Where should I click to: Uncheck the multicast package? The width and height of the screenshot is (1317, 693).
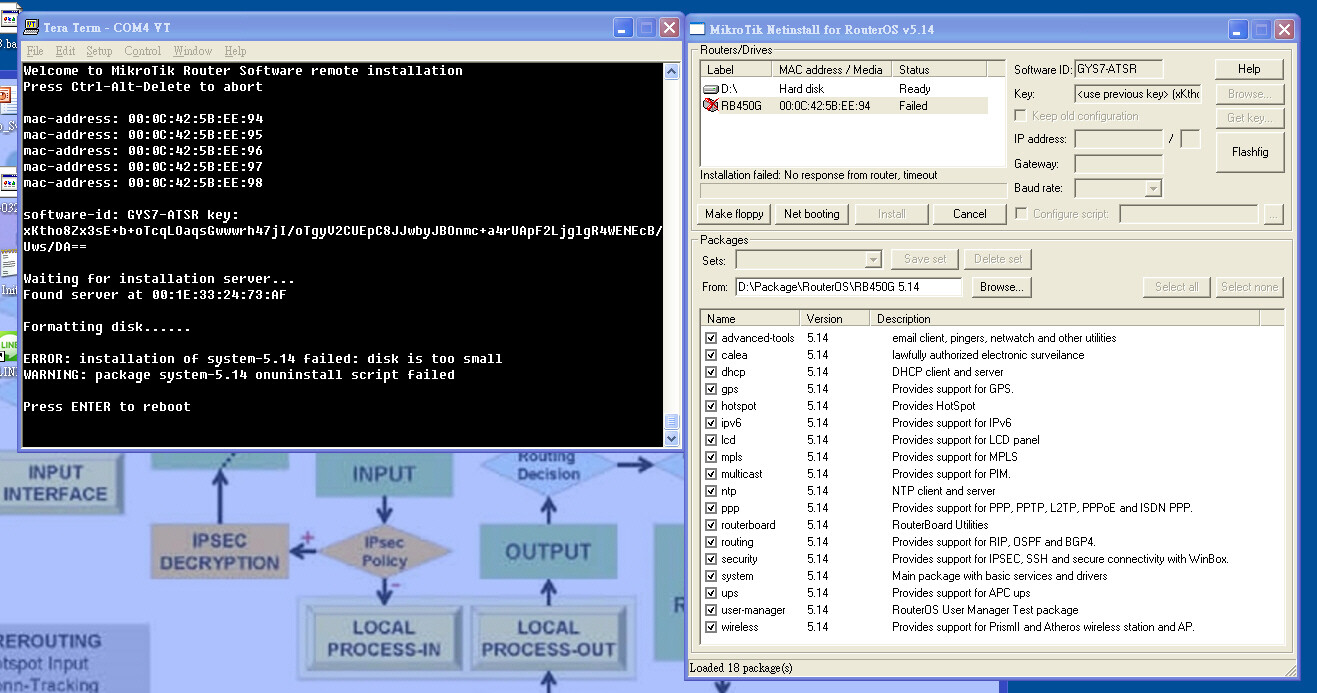click(x=711, y=474)
